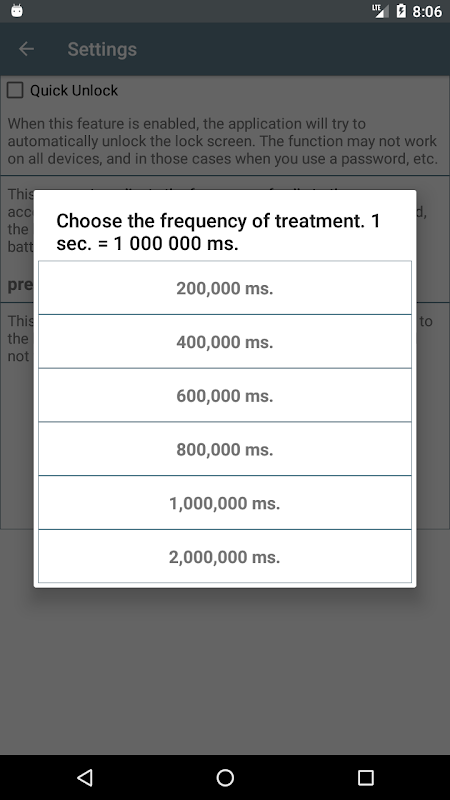Tap the LTE signal strength icon
This screenshot has width=450, height=800.
(380, 11)
